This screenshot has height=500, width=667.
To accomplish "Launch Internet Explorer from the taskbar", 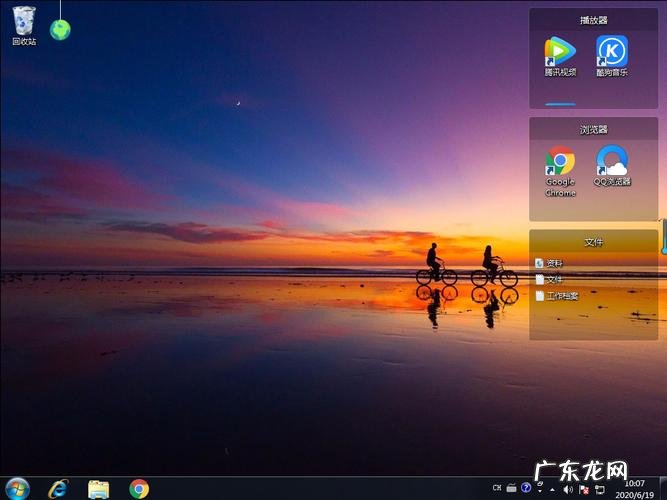I will click(58, 489).
